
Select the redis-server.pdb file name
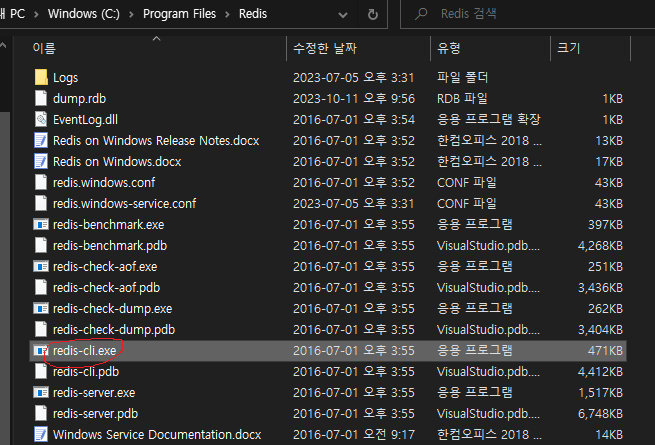(x=95, y=414)
